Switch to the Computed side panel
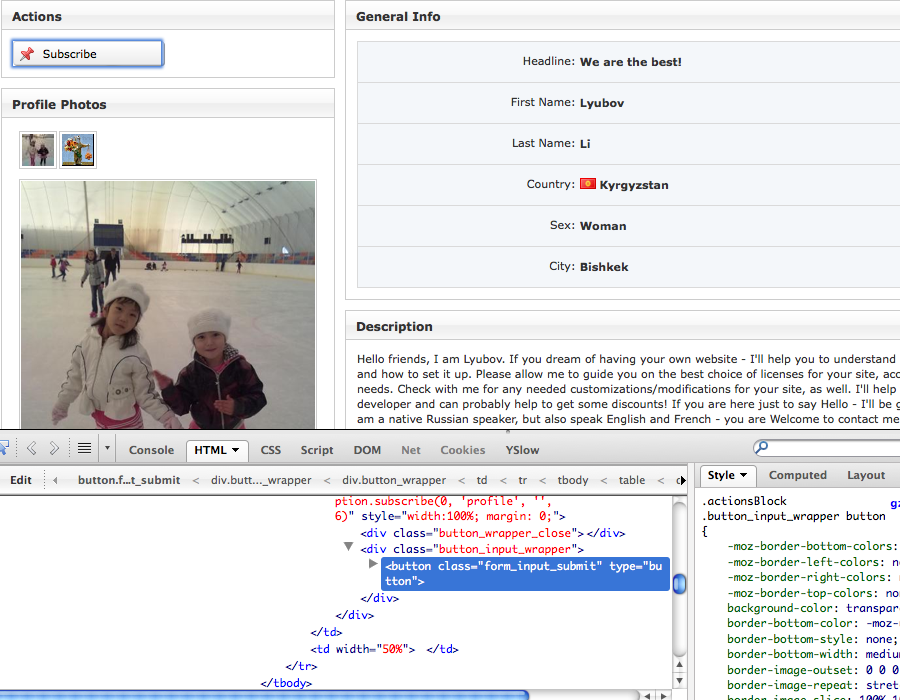 797,476
